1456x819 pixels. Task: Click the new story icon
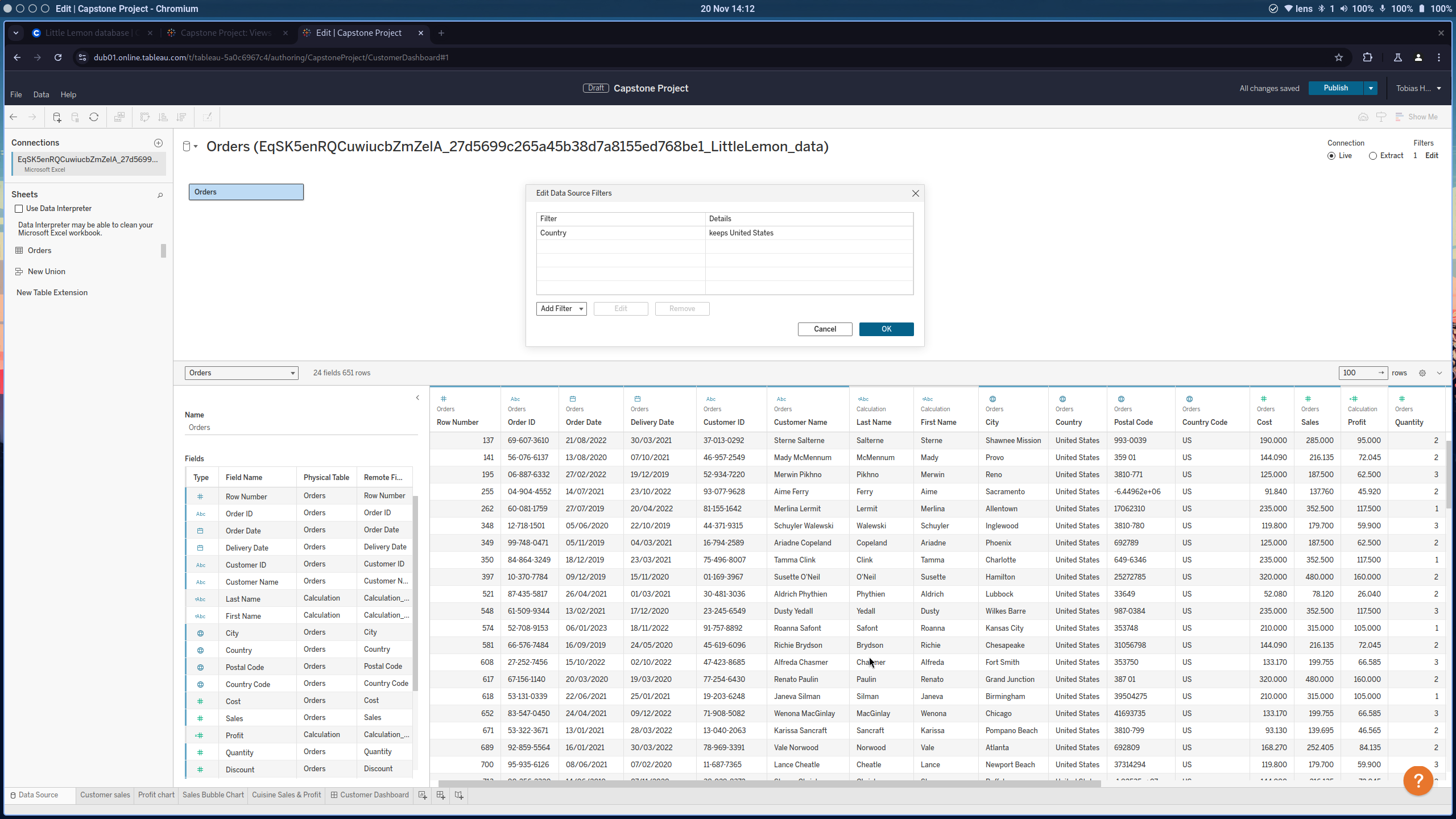point(459,795)
